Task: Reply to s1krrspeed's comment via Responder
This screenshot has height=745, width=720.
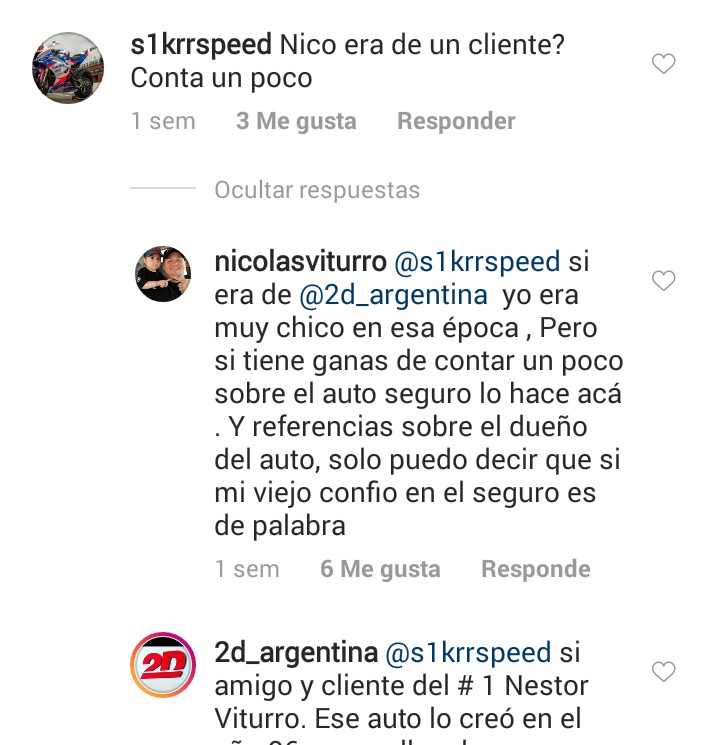Action: (456, 121)
